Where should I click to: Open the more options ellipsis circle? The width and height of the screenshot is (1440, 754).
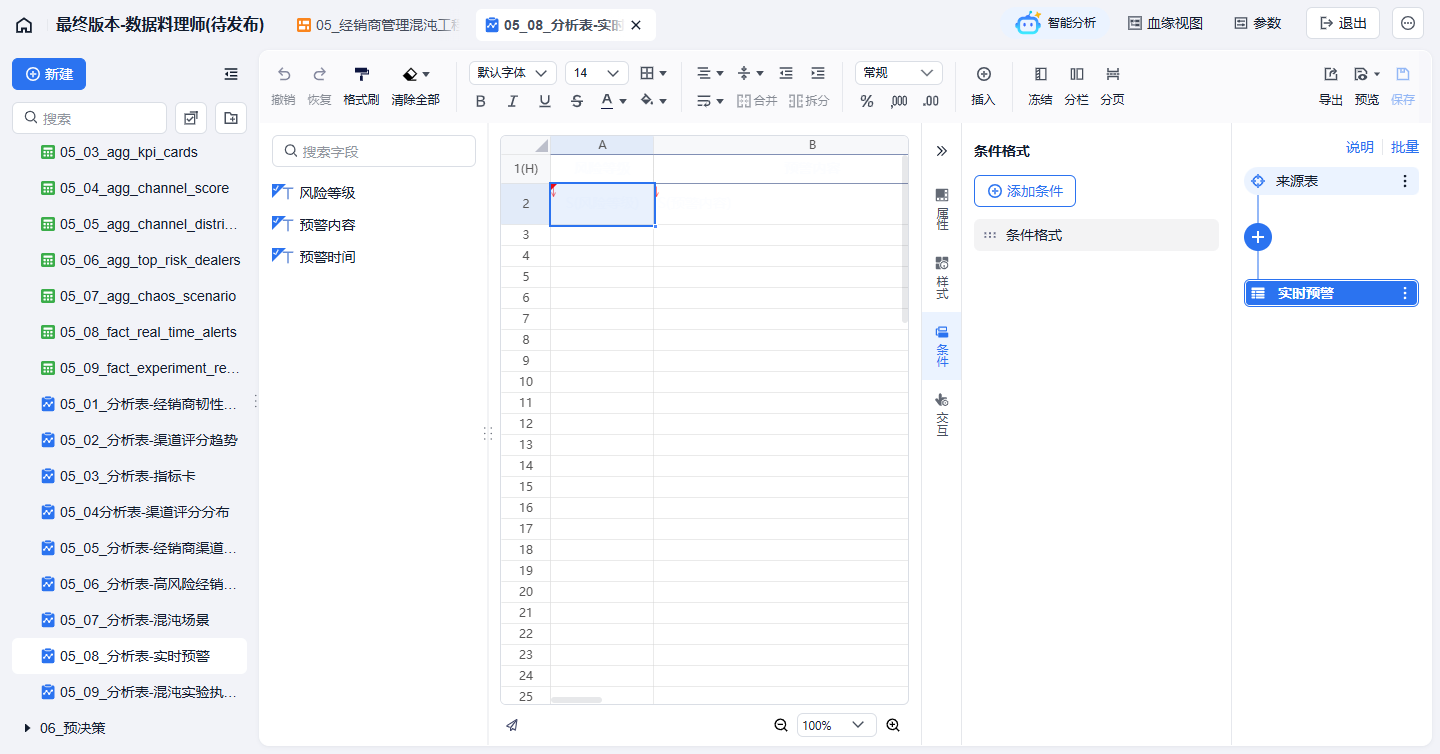click(1408, 23)
